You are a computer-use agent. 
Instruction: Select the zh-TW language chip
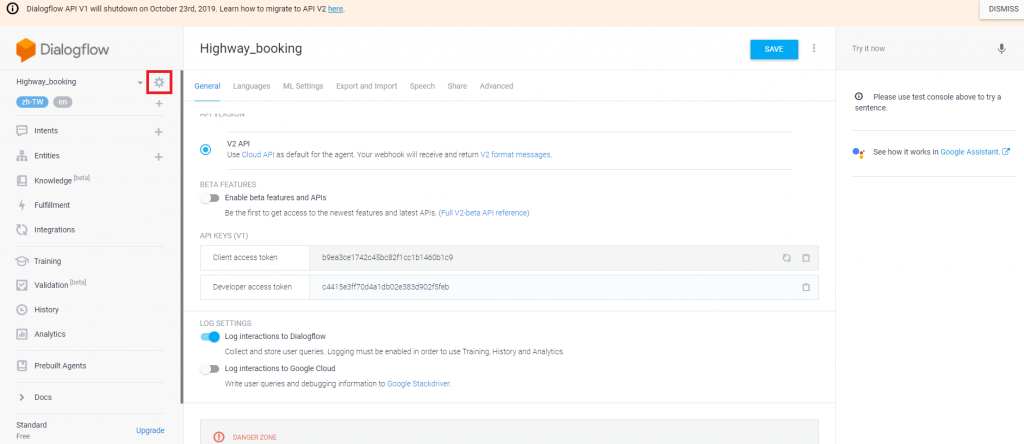point(33,102)
